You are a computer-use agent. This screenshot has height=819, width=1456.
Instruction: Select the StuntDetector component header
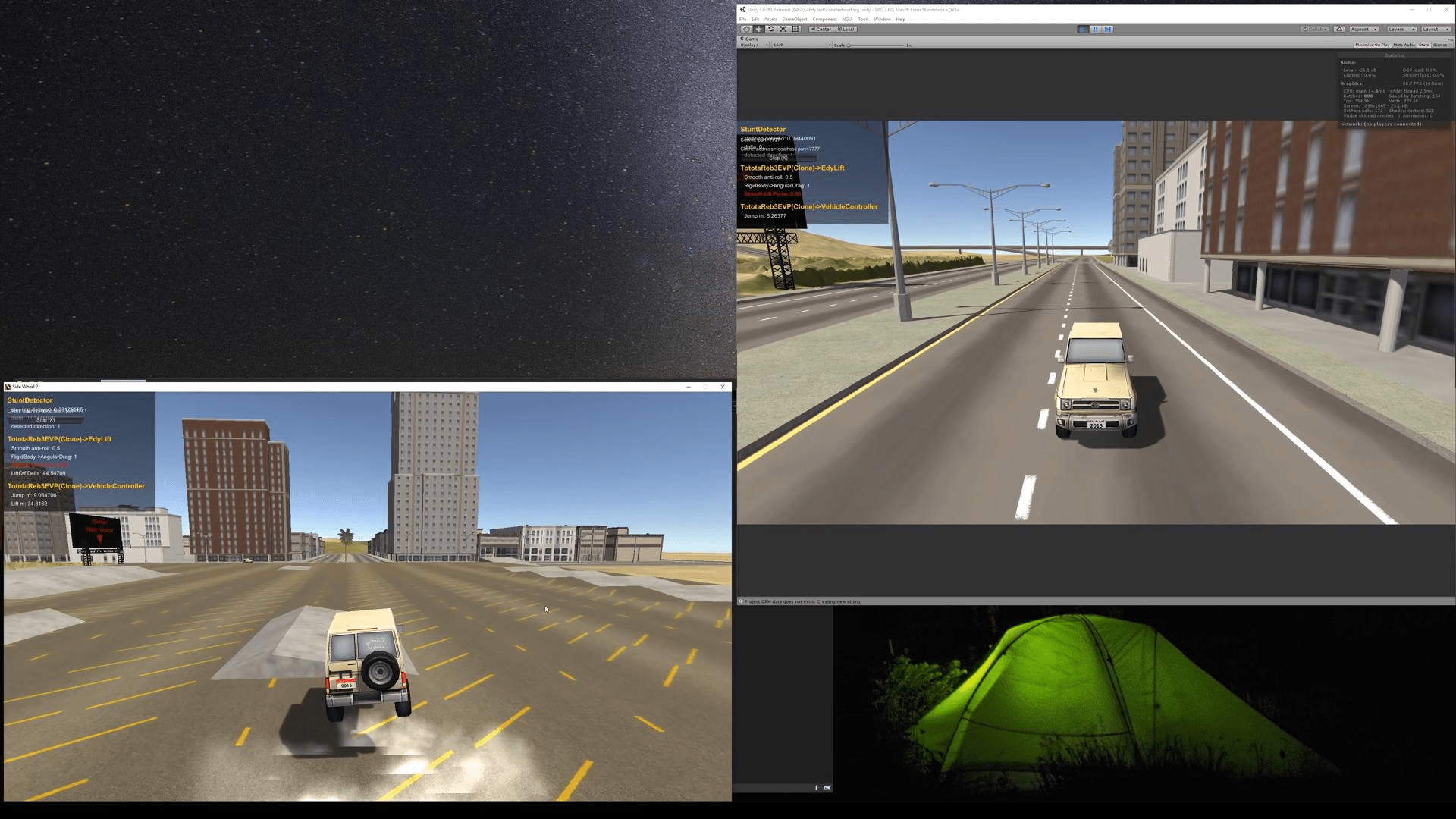point(29,400)
